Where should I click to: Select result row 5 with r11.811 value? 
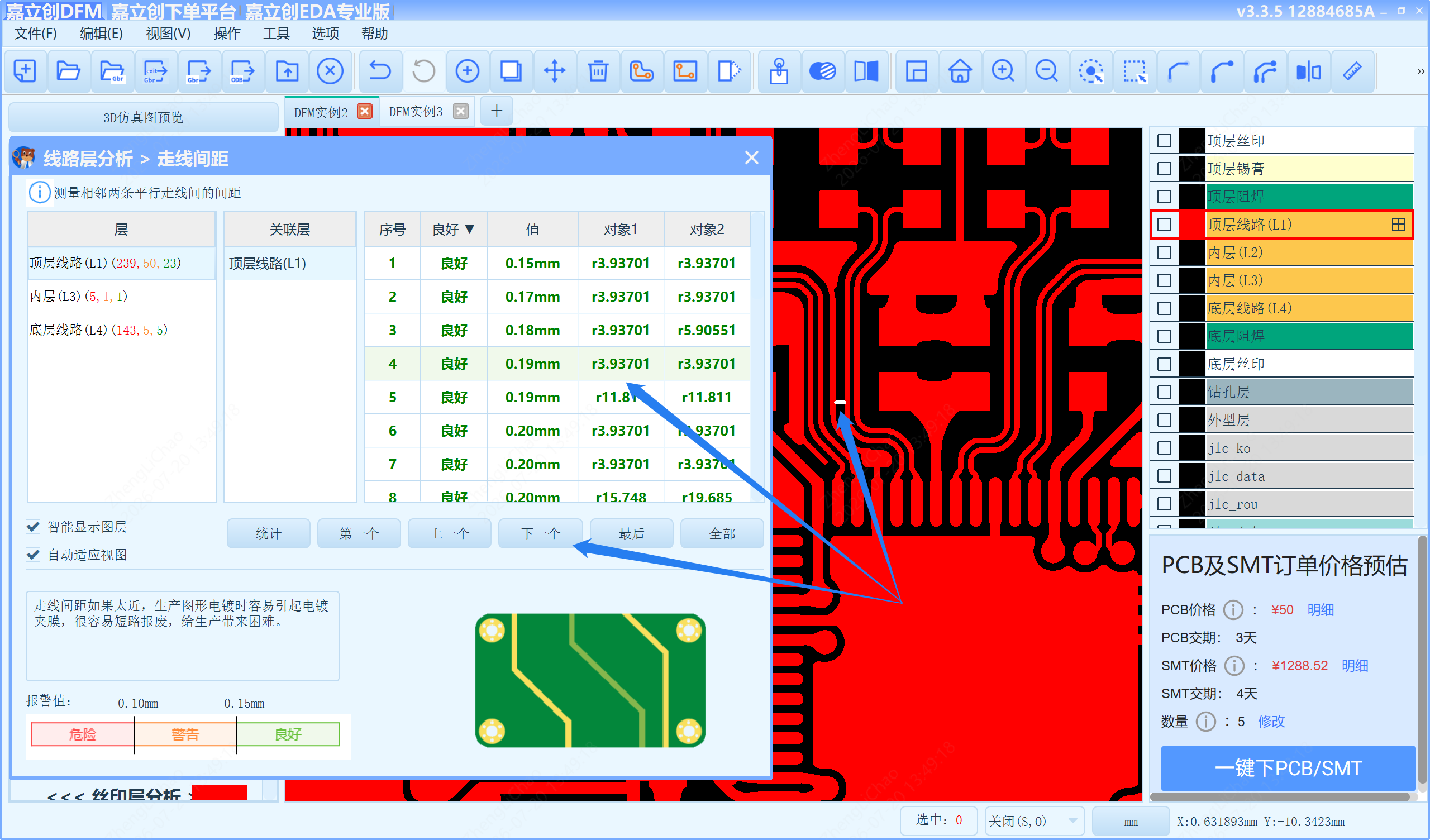pos(557,397)
